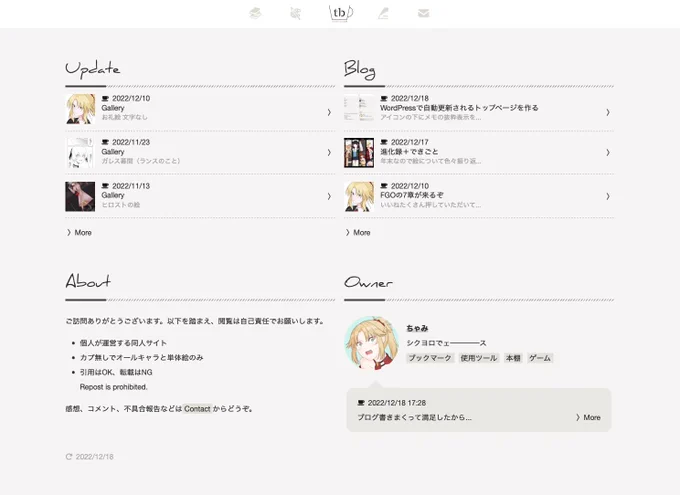Viewport: 680px width, 495px height.
Task: Open the quill pen blog icon
Action: click(383, 13)
